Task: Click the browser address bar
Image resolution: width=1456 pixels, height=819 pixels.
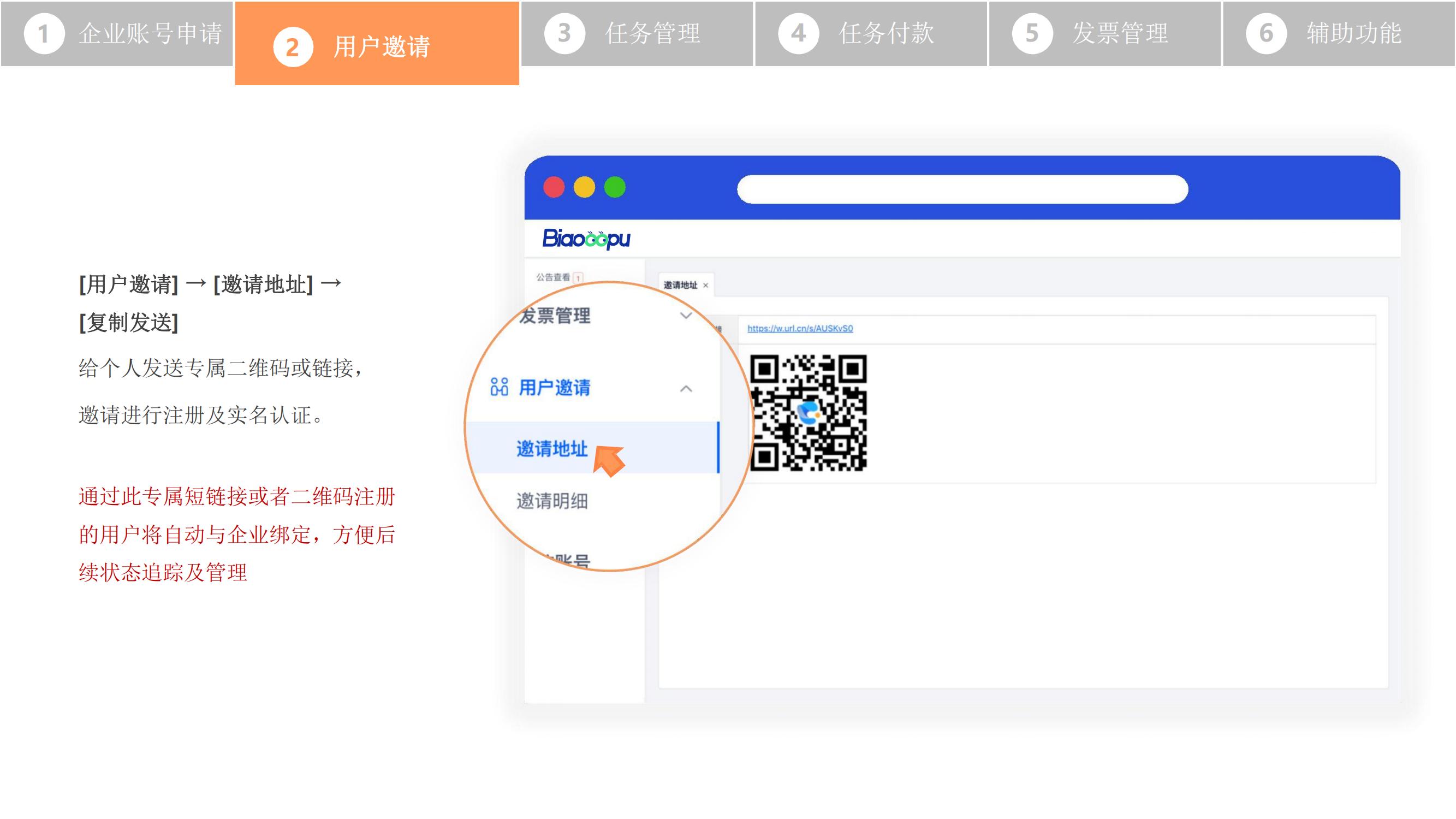Action: 962,189
